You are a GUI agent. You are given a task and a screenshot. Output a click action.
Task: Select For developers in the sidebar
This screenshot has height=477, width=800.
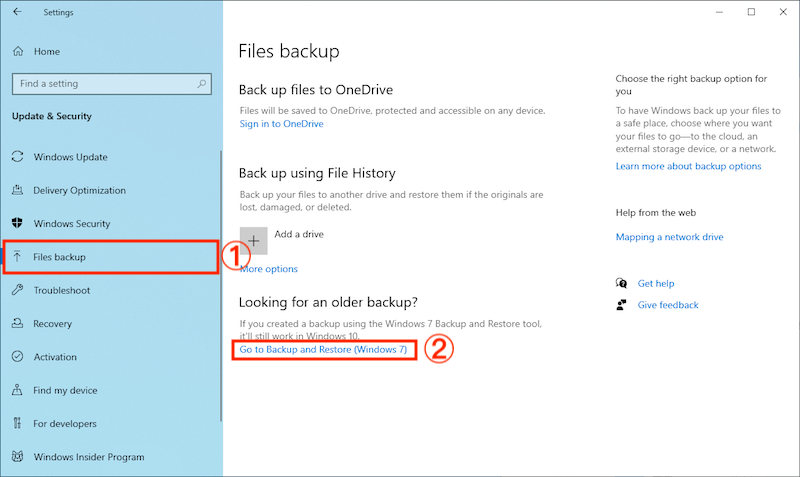tap(65, 423)
